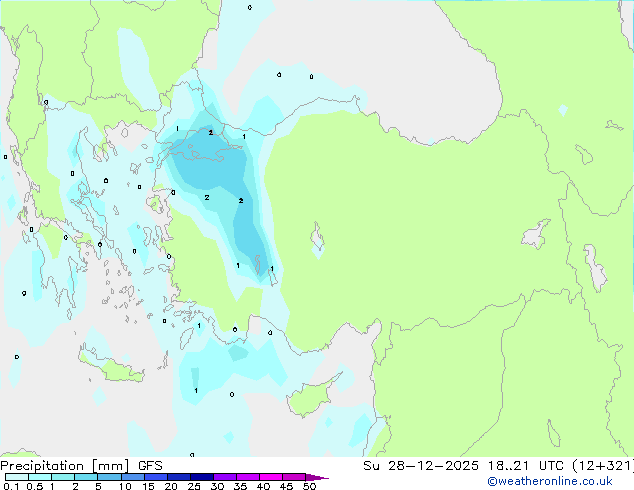634x490 pixels.
Task: Select the 15–20 mm legend swatch
Action: (156, 477)
